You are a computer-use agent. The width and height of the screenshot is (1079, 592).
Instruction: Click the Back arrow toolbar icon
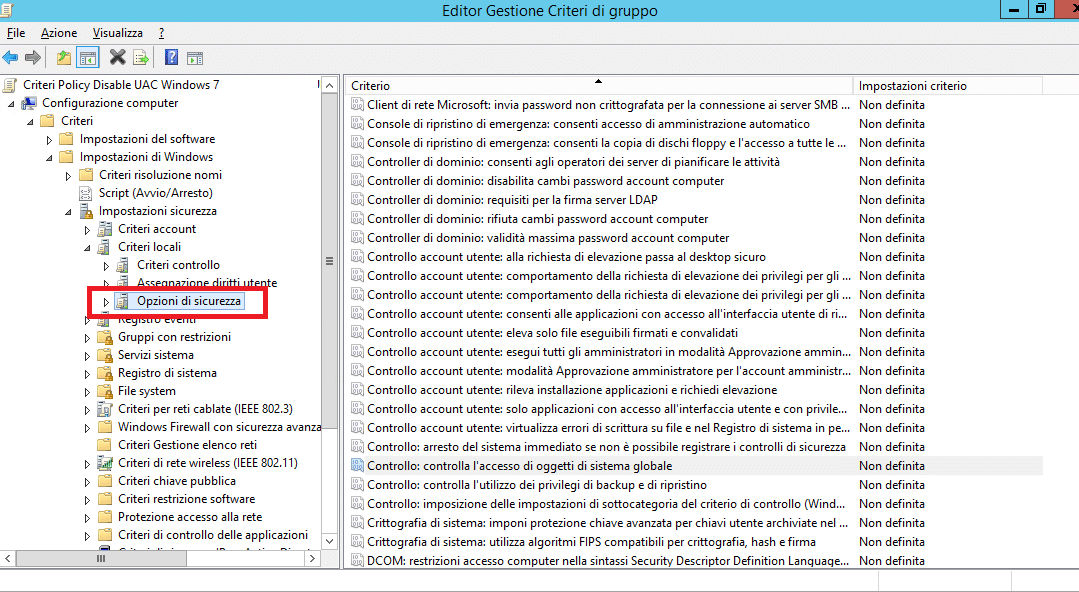point(10,58)
